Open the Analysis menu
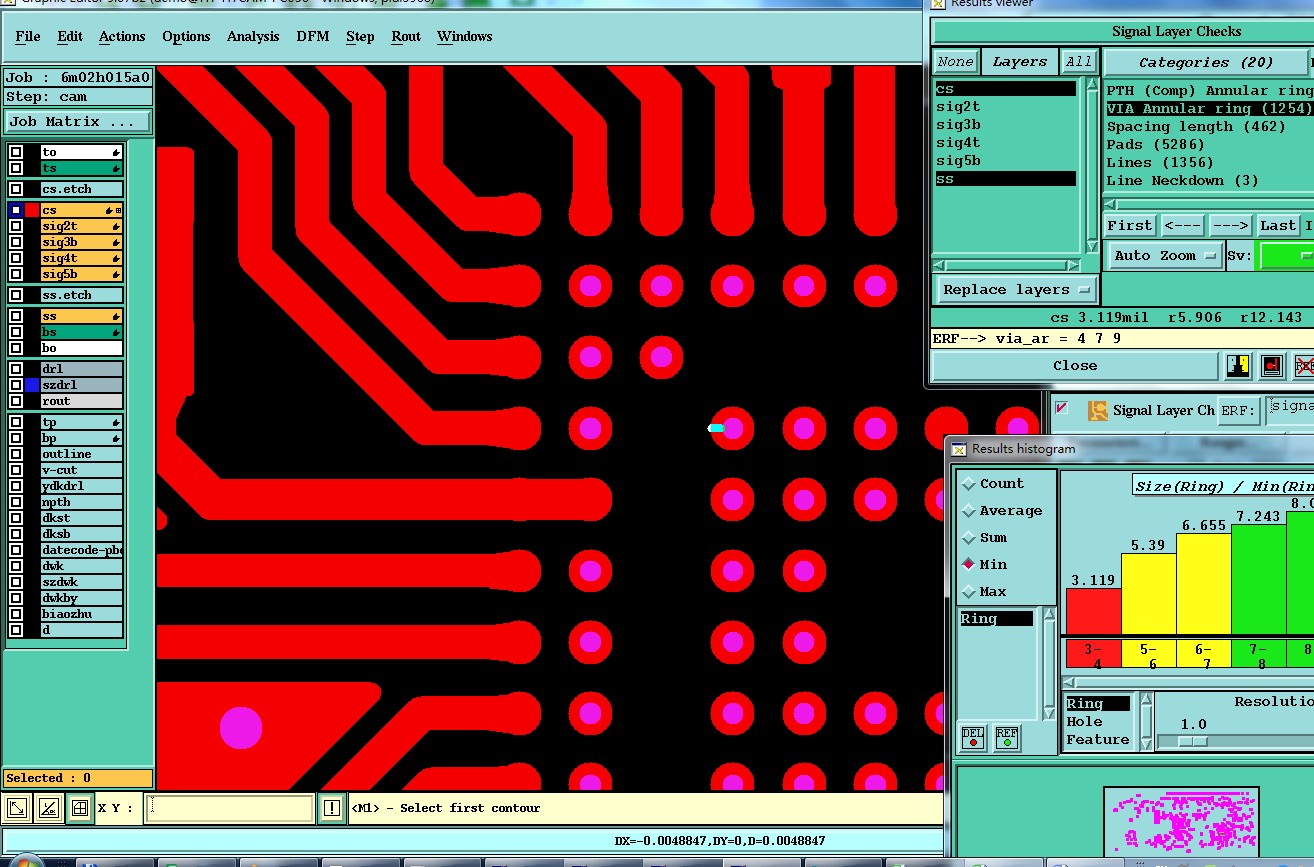 253,37
